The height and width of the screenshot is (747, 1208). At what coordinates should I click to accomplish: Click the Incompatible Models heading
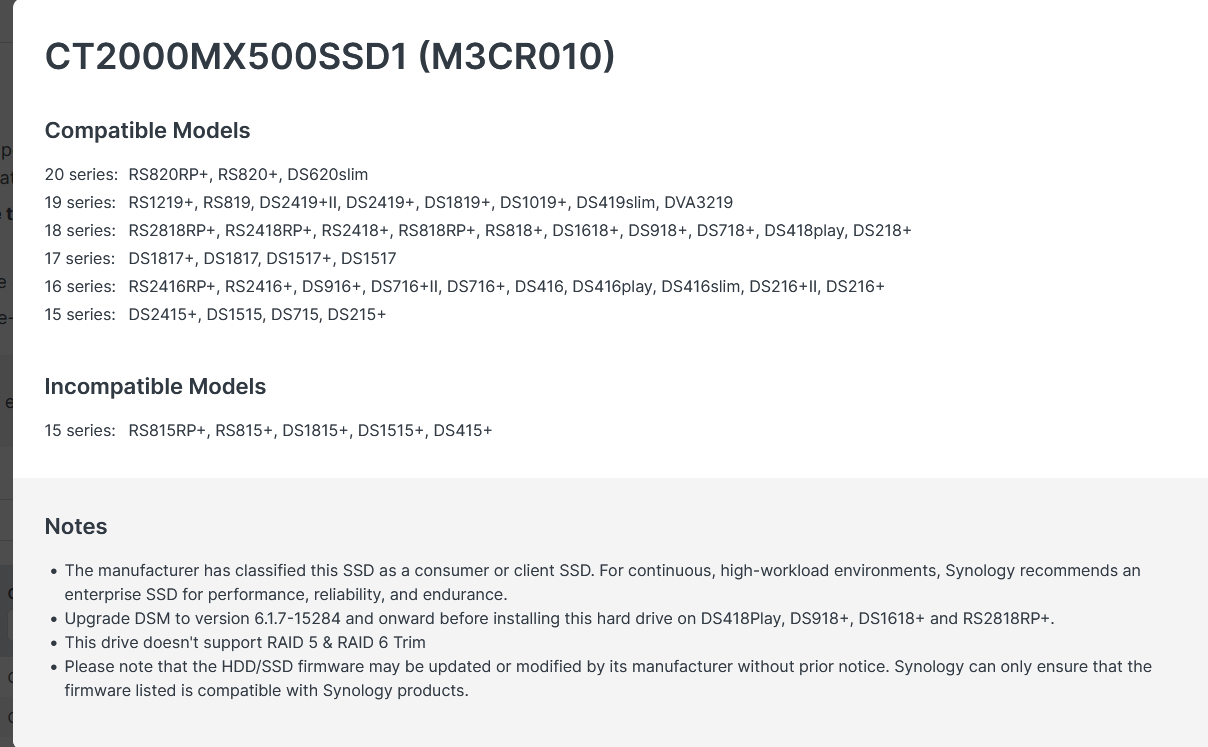click(x=155, y=387)
